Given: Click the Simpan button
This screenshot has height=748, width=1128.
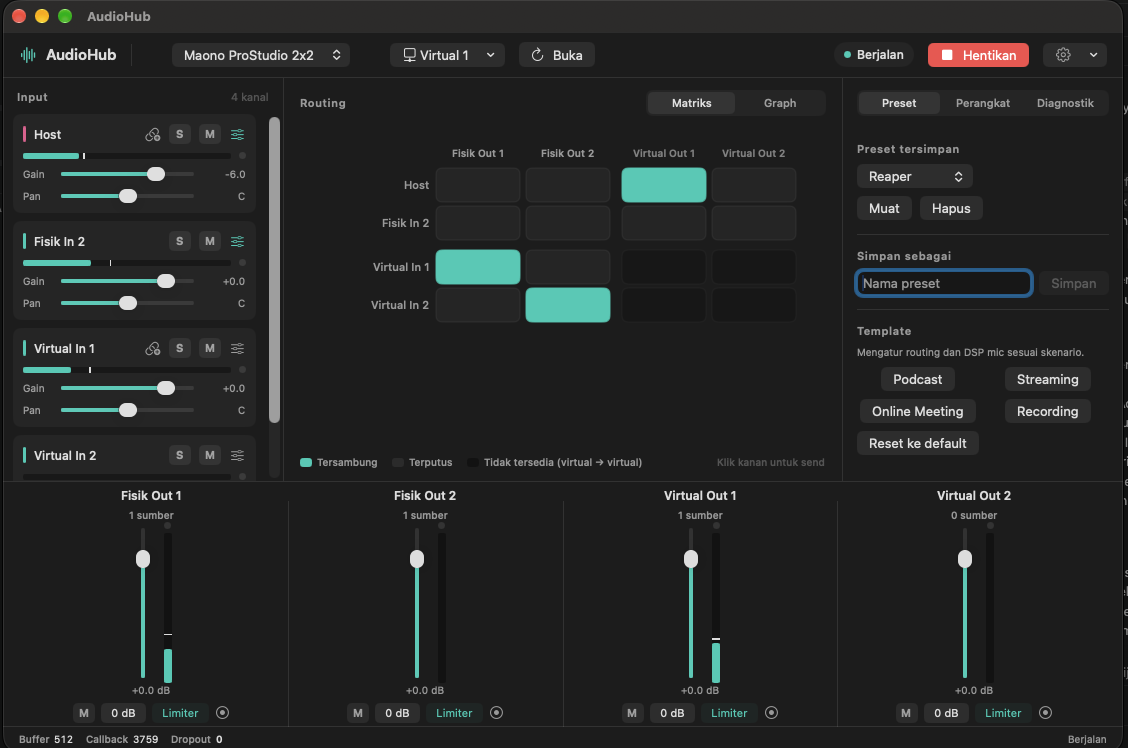Looking at the screenshot, I should [1073, 283].
